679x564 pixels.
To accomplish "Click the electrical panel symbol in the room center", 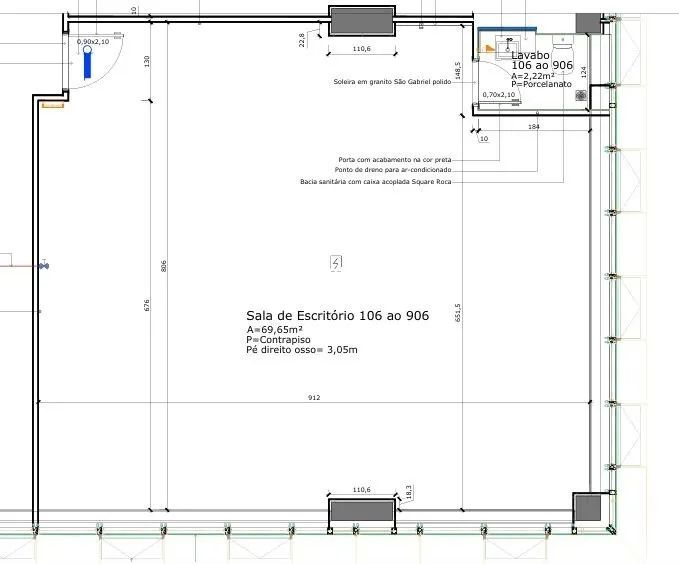I will 336,263.
